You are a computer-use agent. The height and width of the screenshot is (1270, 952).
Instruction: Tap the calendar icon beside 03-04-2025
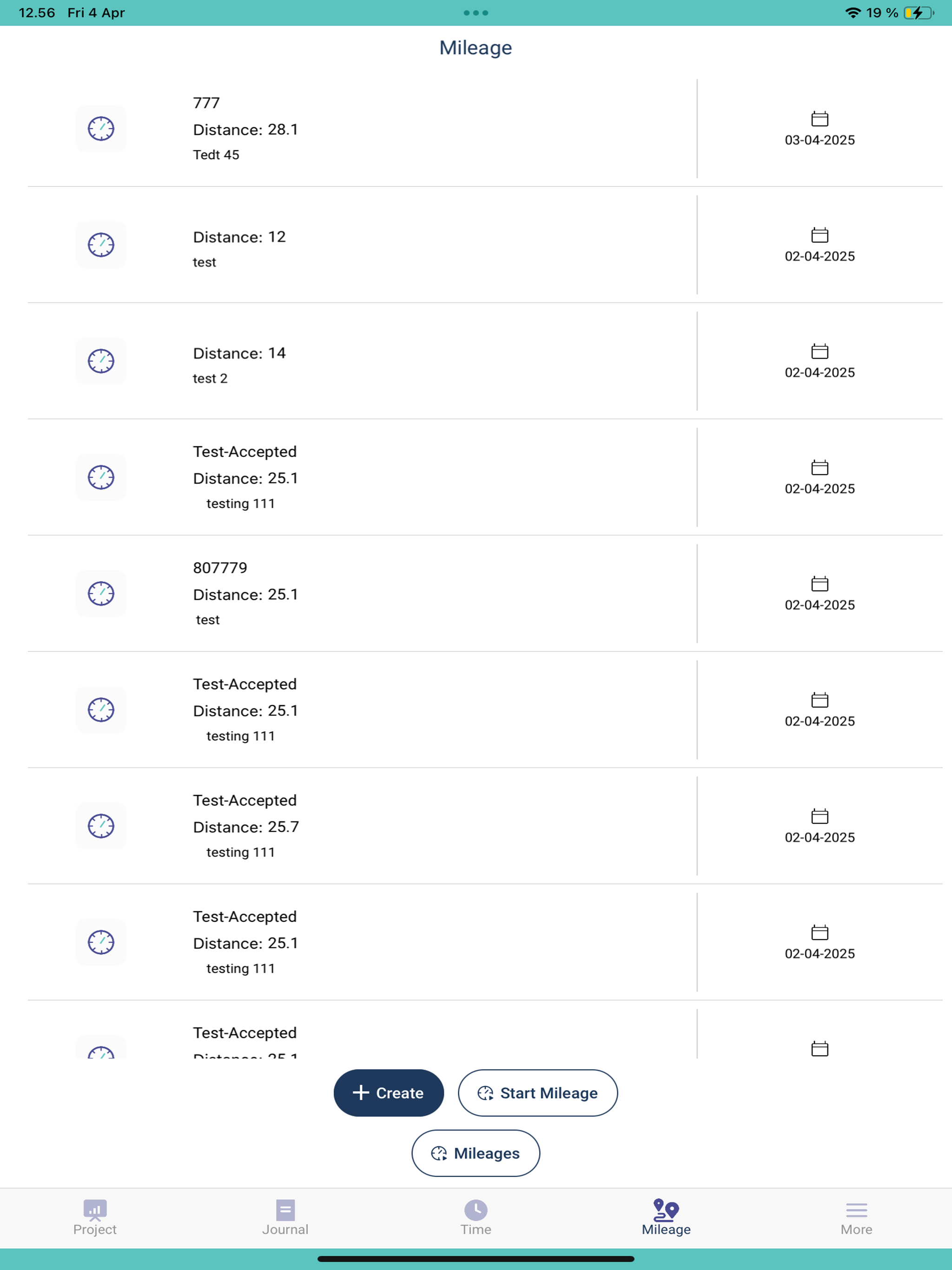pos(820,118)
